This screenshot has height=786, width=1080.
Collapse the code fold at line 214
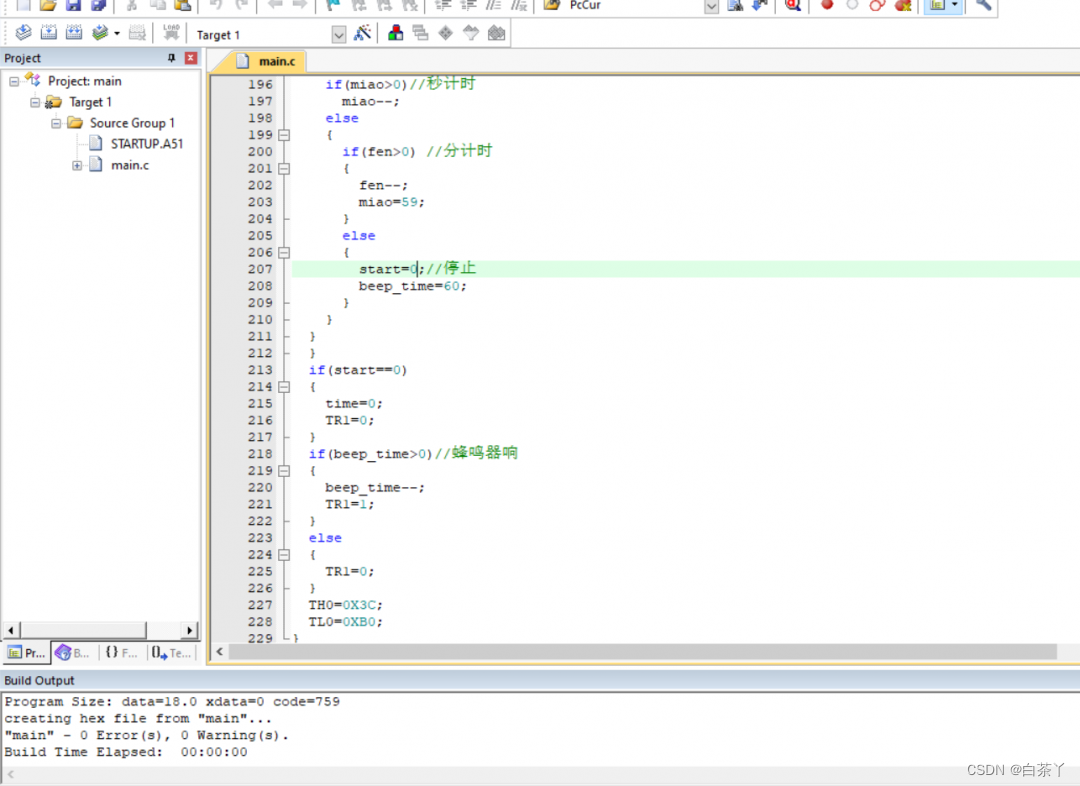pos(284,387)
